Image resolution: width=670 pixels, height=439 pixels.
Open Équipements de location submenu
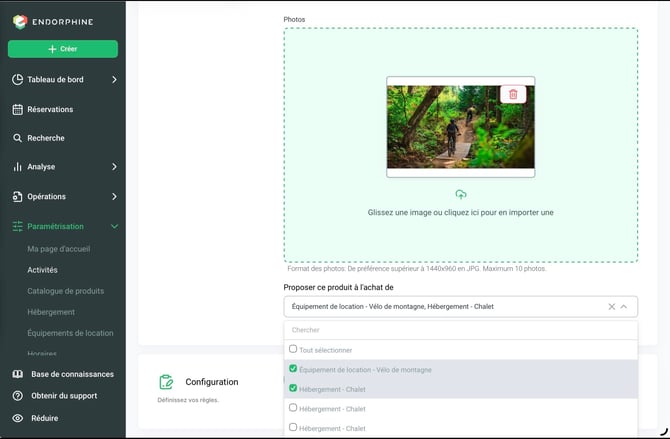[70, 333]
